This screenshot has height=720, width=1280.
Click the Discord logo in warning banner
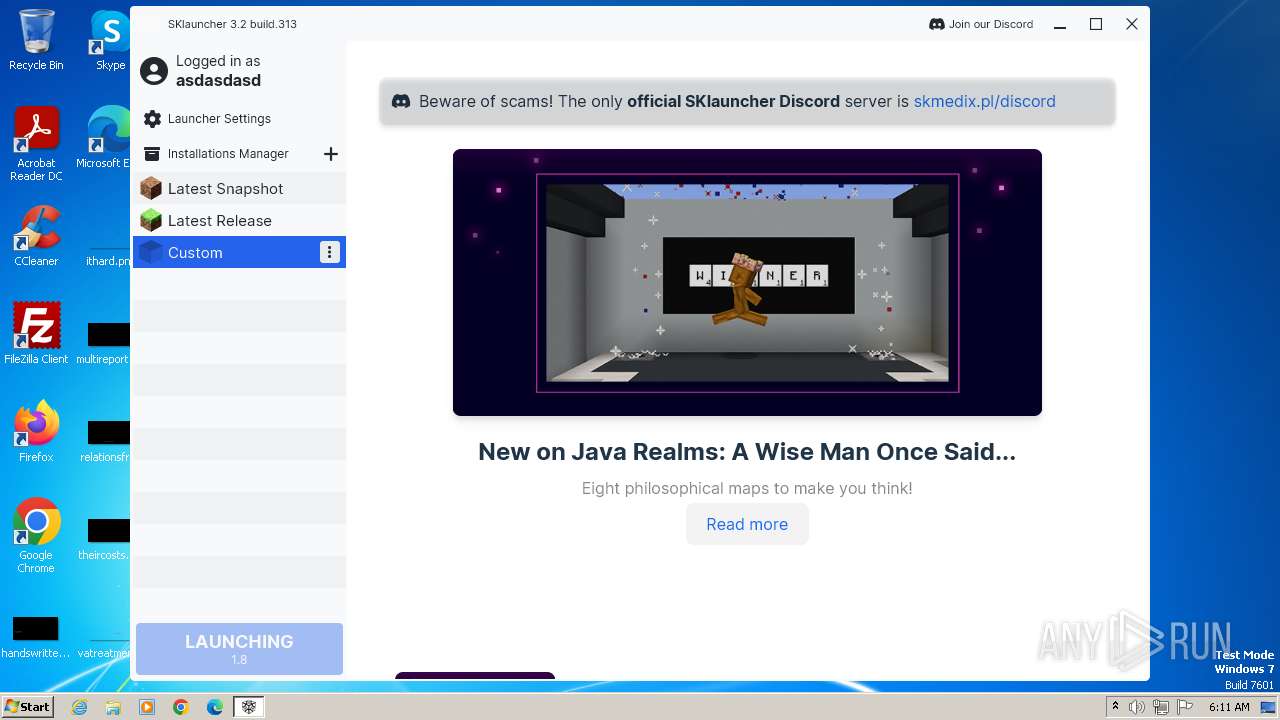tap(401, 101)
